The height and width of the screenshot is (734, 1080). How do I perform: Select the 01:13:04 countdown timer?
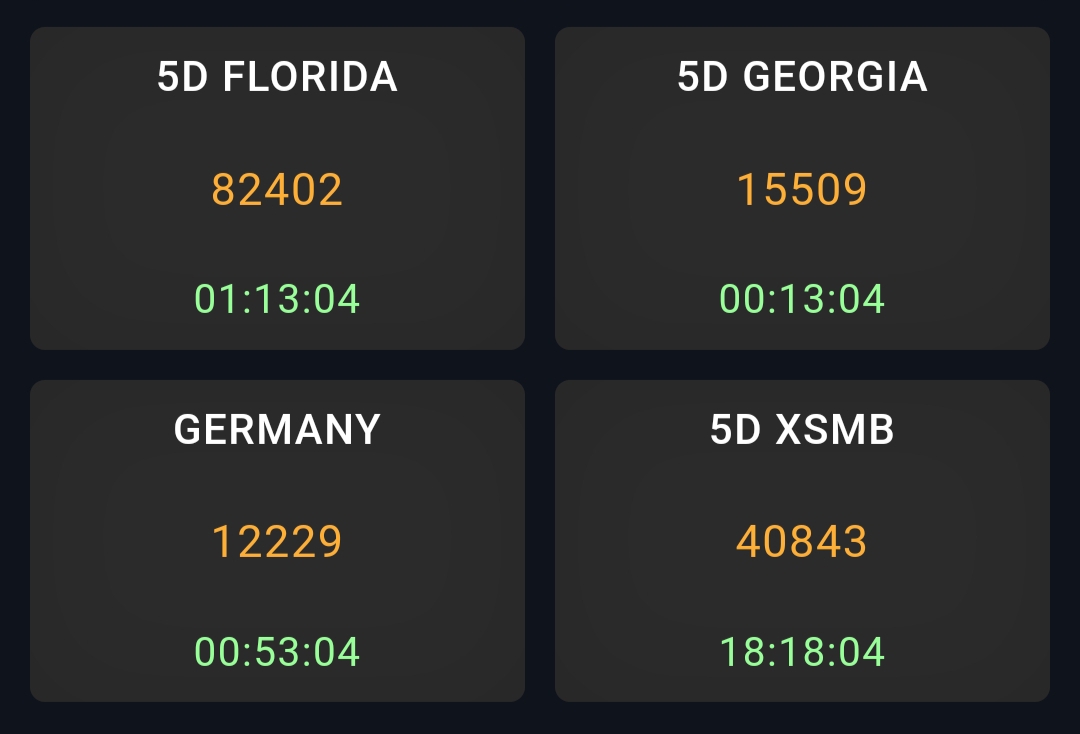277,299
